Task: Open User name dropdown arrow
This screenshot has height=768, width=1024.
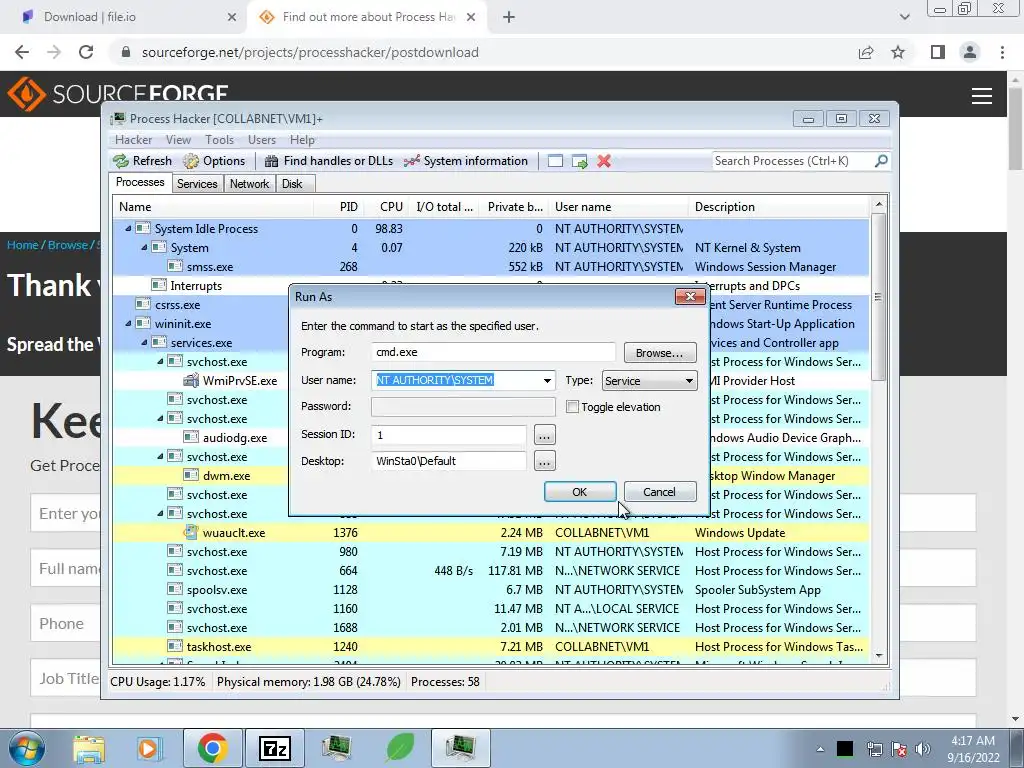Action: (547, 381)
